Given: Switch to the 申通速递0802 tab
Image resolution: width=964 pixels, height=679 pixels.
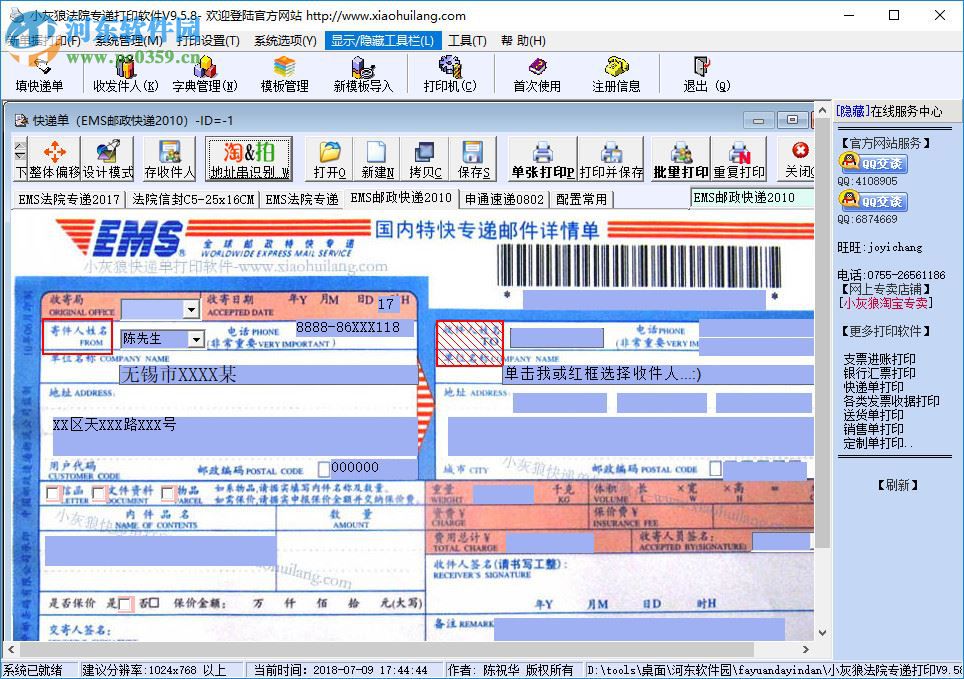Looking at the screenshot, I should tap(505, 198).
